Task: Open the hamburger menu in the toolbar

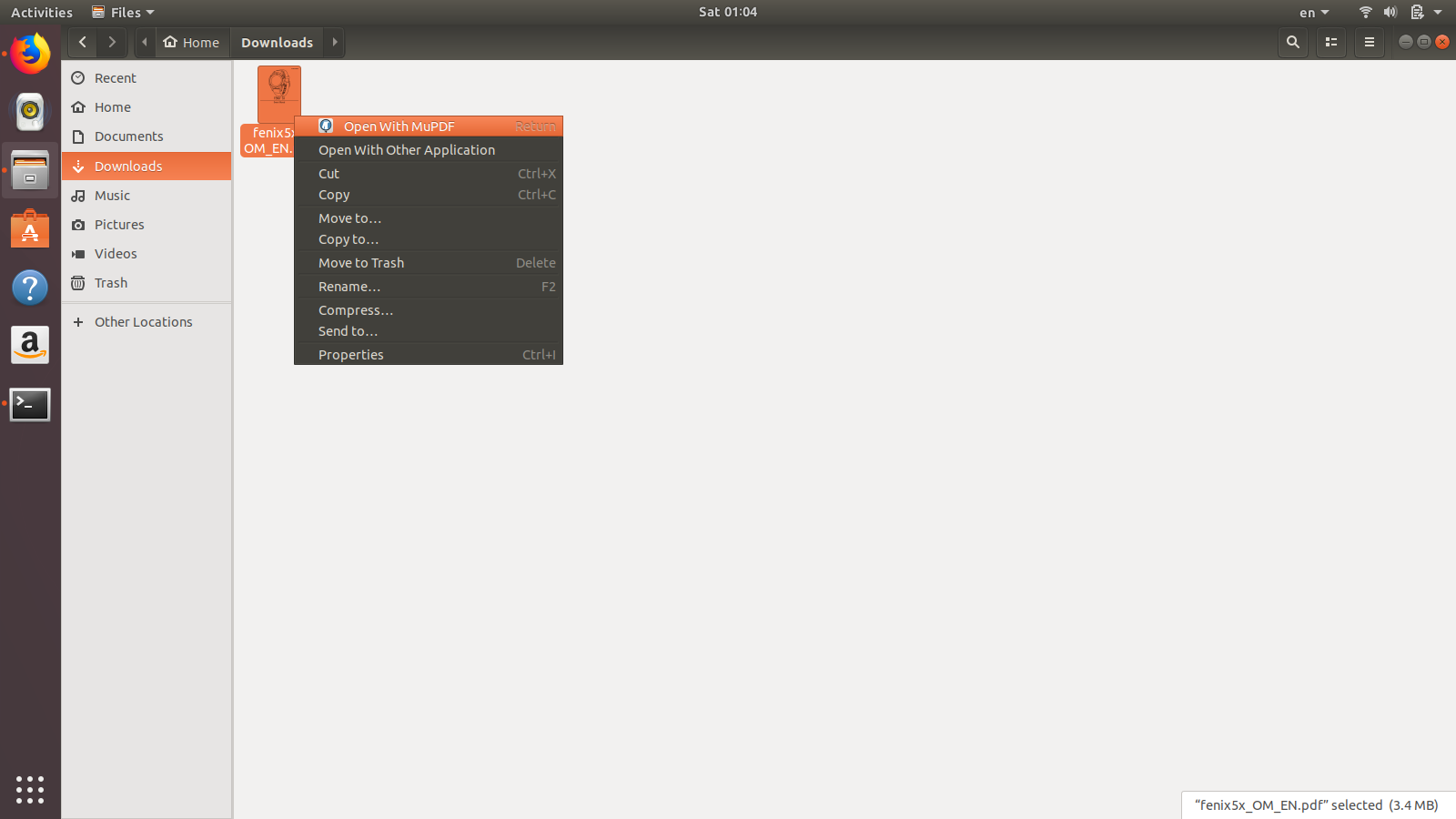Action: [1369, 42]
